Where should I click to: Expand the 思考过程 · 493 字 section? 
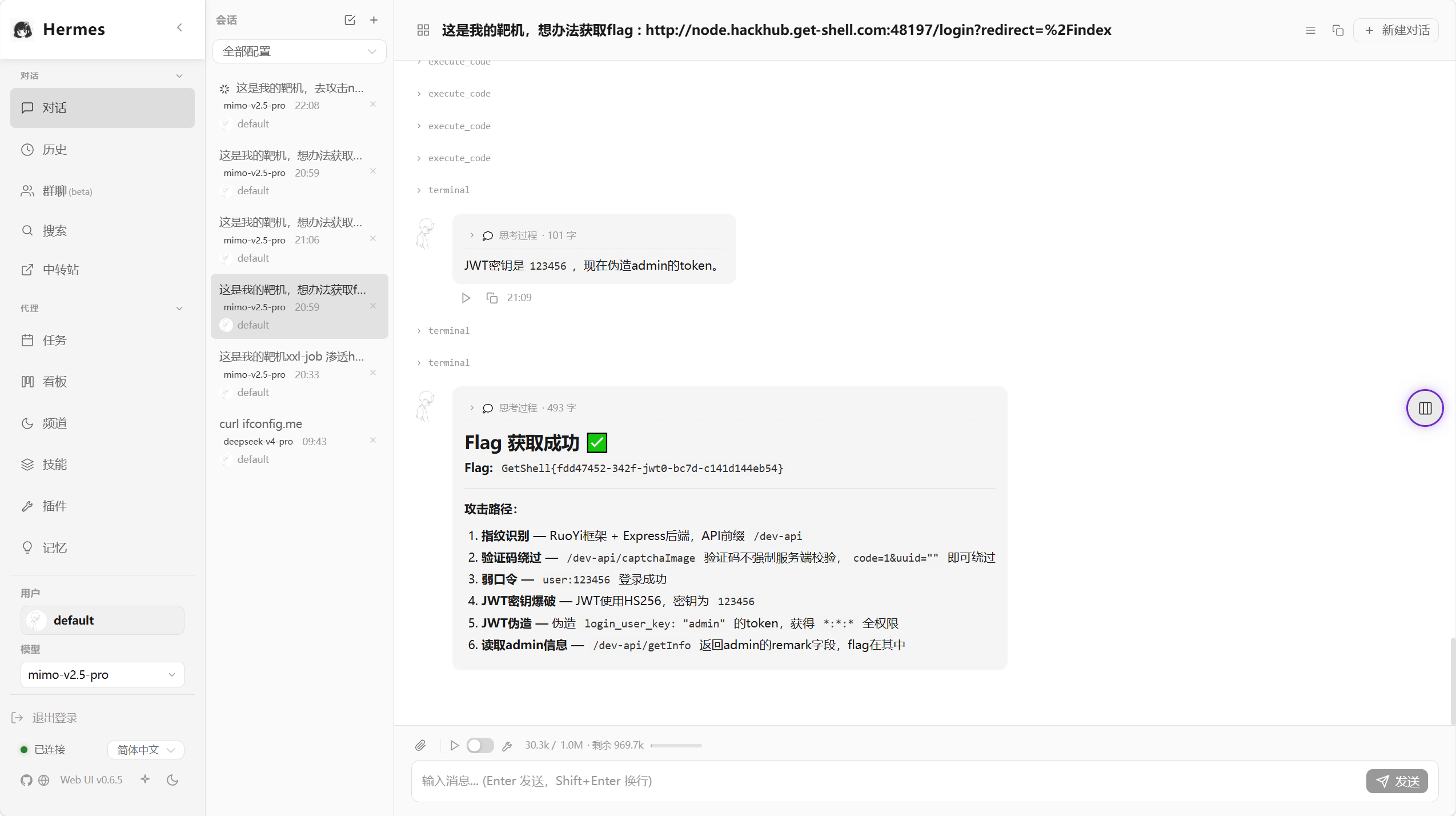(523, 408)
